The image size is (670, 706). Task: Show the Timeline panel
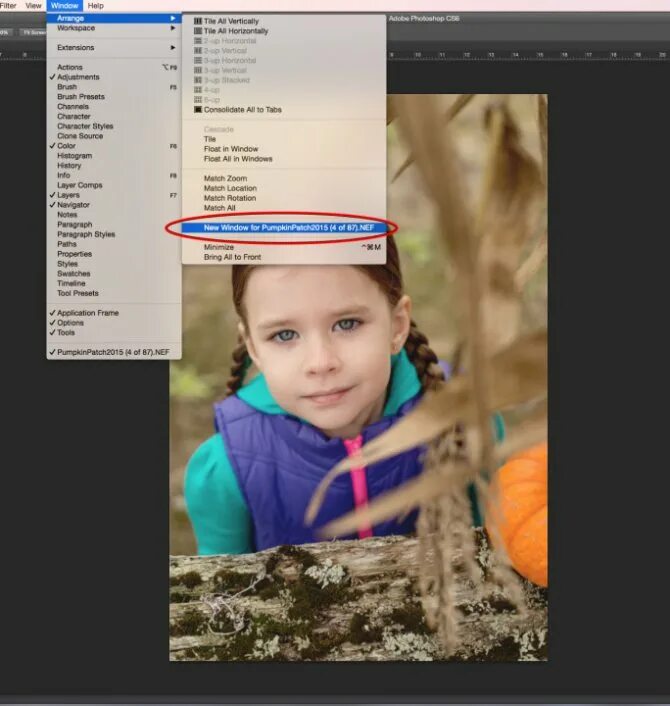click(x=114, y=284)
